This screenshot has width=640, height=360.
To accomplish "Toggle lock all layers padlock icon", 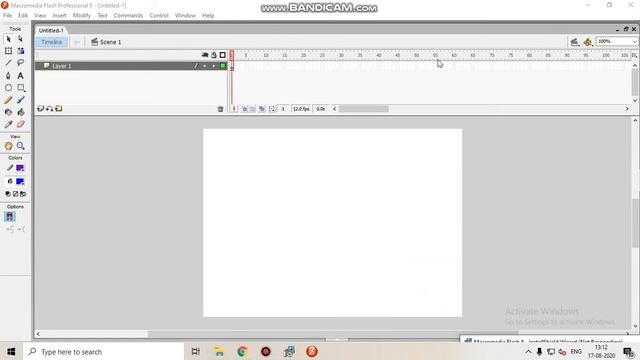I will coord(213,55).
